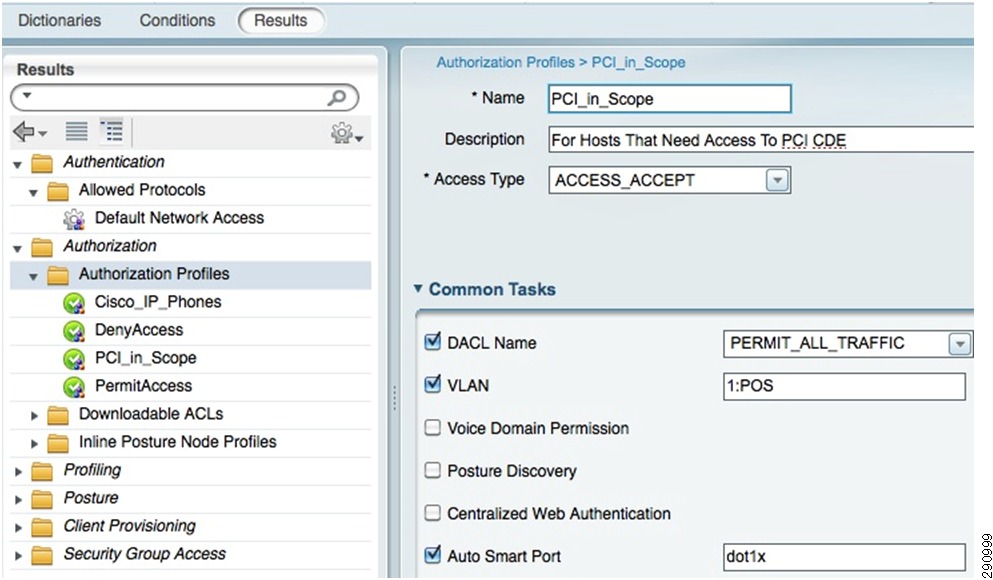This screenshot has width=993, height=580.
Task: Switch to tree view icon
Action: coord(112,131)
